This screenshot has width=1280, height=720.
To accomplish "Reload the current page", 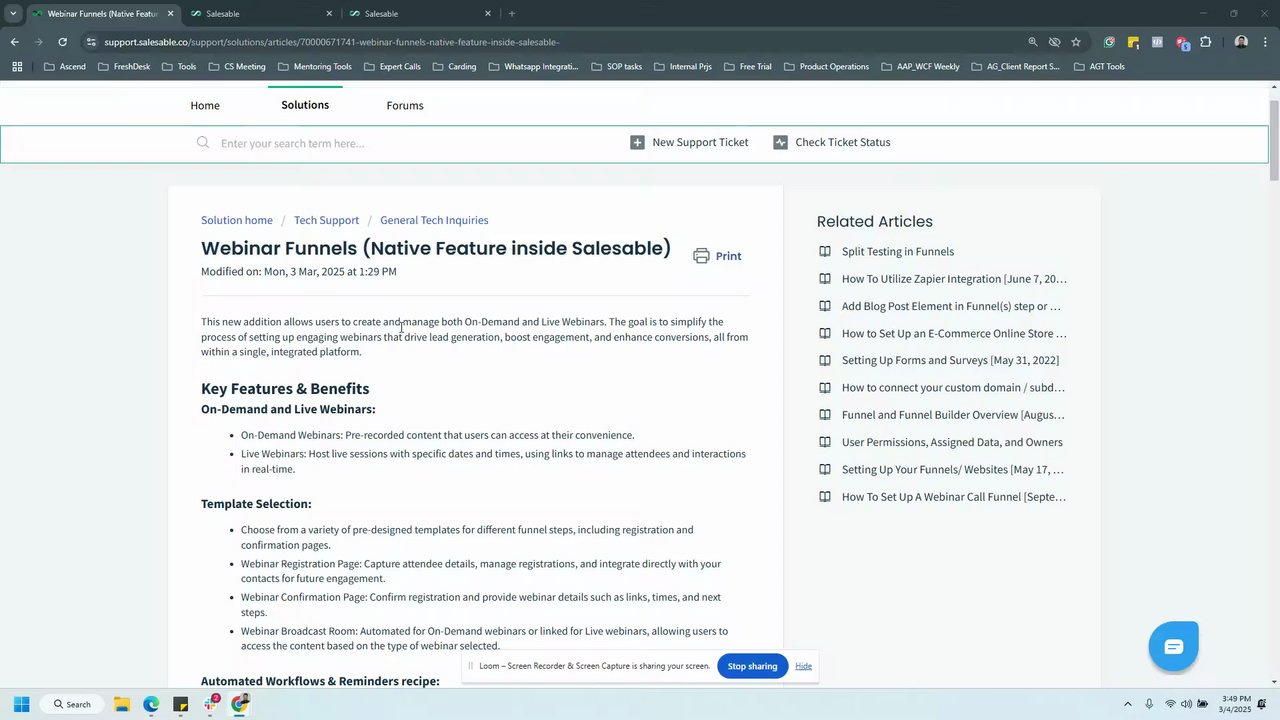I will pyautogui.click(x=62, y=42).
